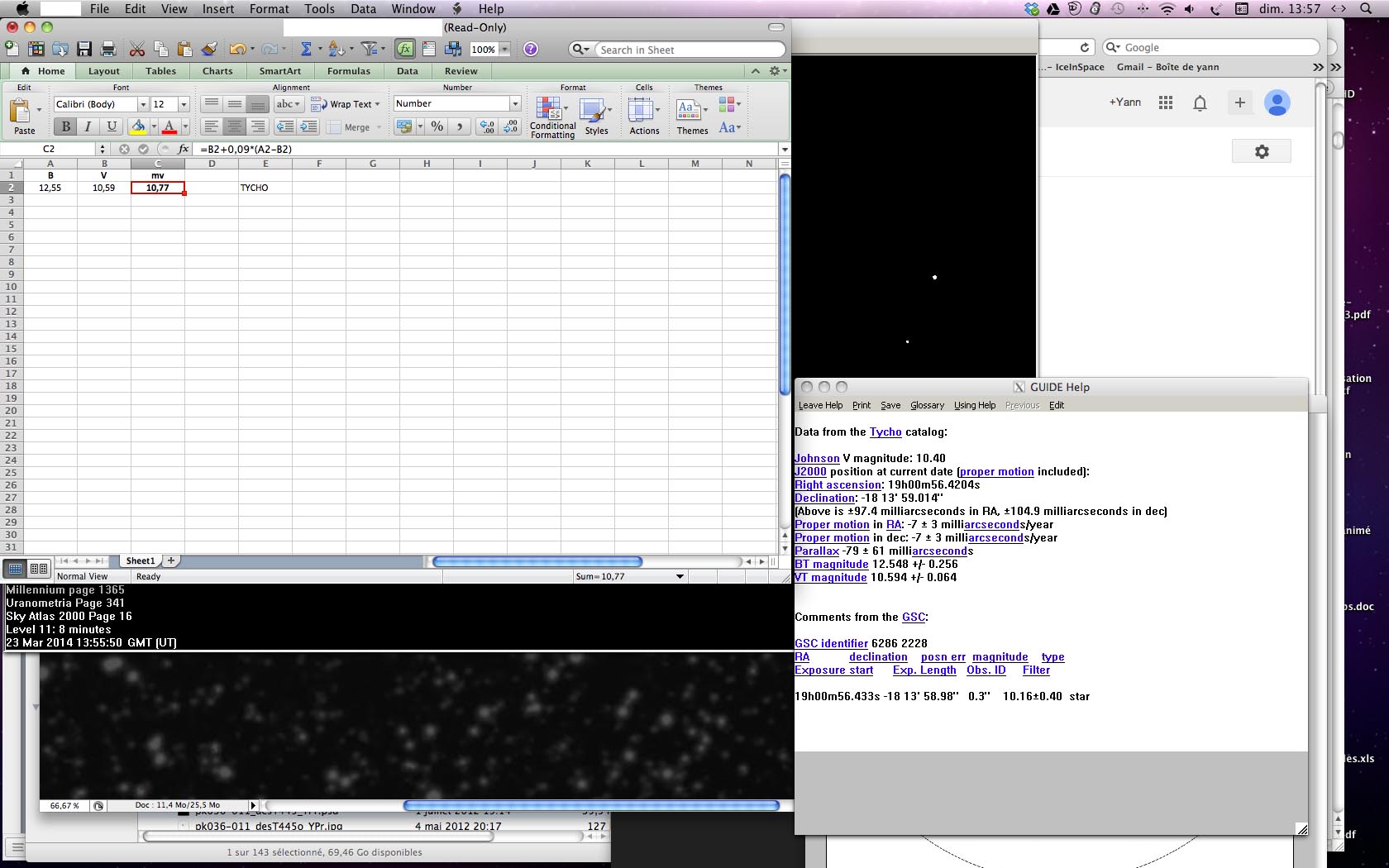
Task: Open the BT magnitude link
Action: 832,564
